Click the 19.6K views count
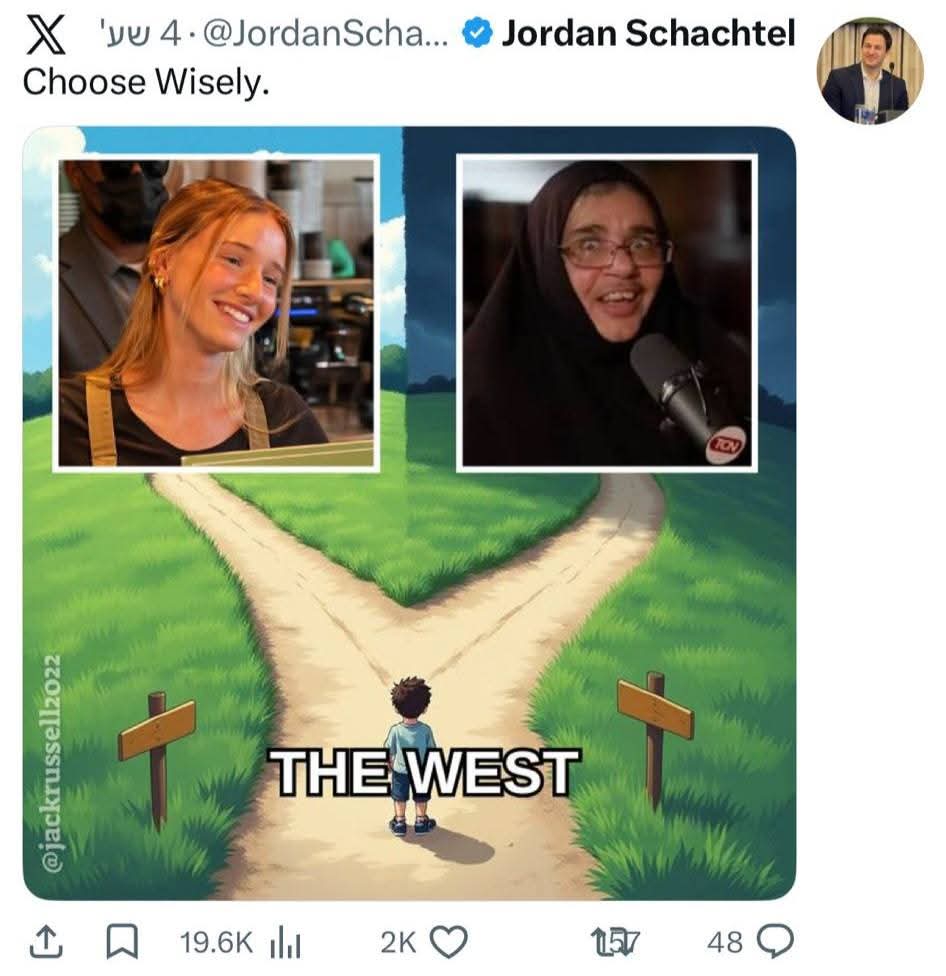 coord(217,942)
